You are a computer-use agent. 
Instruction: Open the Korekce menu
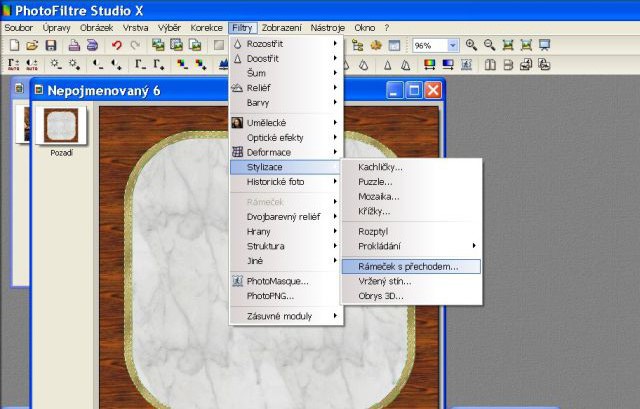click(x=207, y=28)
